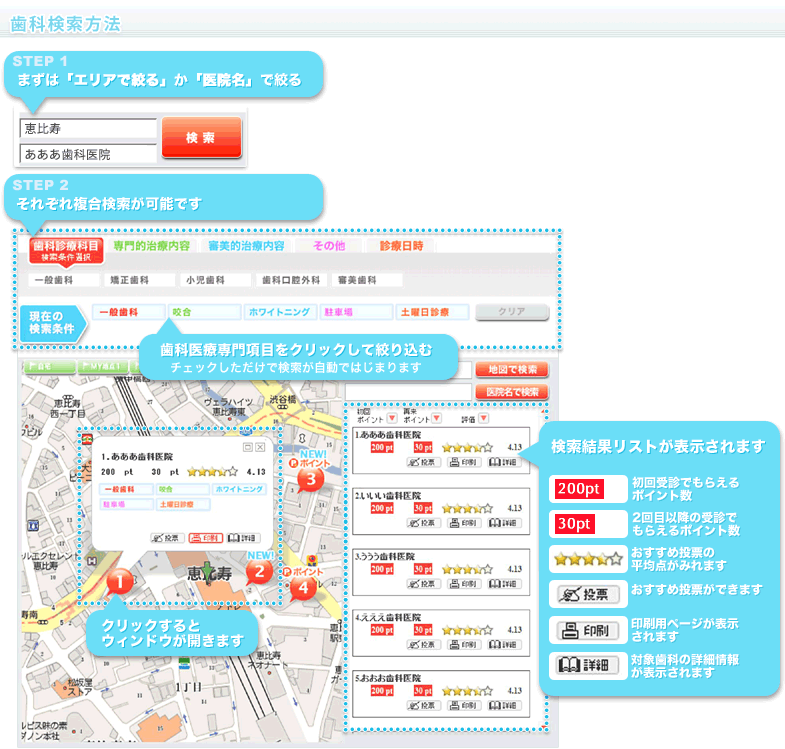Screen dimensions: 785x749
Task: Toggle the 一般歯科 filter option
Action: click(x=64, y=280)
